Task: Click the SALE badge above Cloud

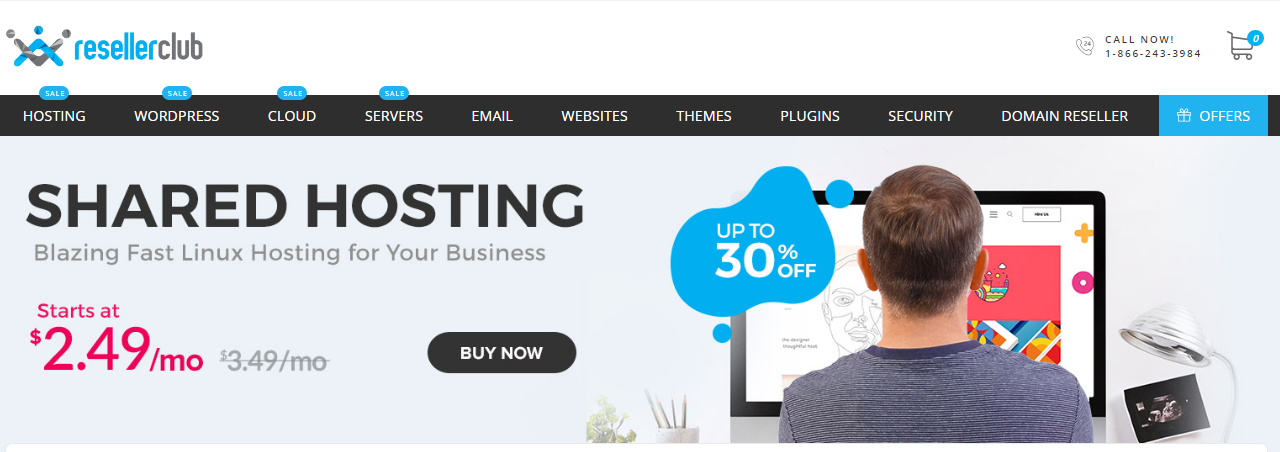Action: [x=292, y=93]
